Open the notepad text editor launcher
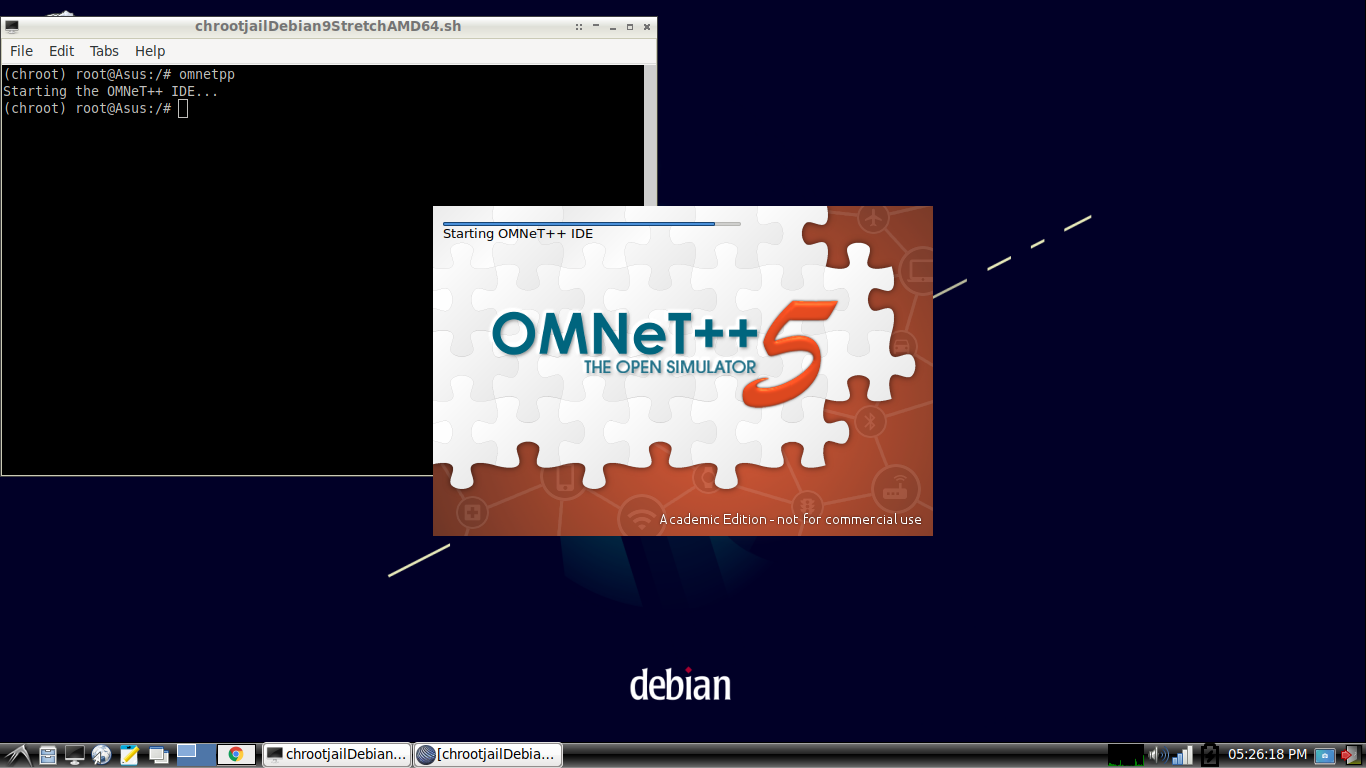The height and width of the screenshot is (768, 1366). point(129,755)
